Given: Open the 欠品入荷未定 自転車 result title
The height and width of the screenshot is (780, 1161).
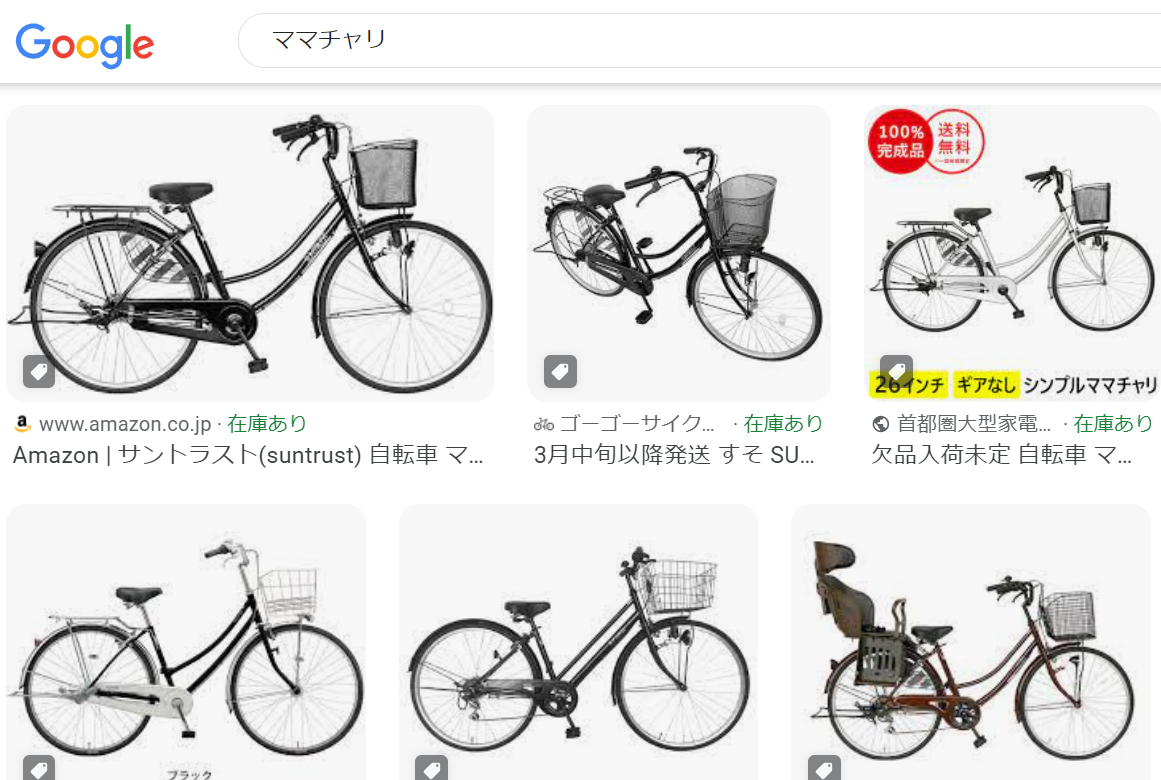Looking at the screenshot, I should tap(1001, 454).
